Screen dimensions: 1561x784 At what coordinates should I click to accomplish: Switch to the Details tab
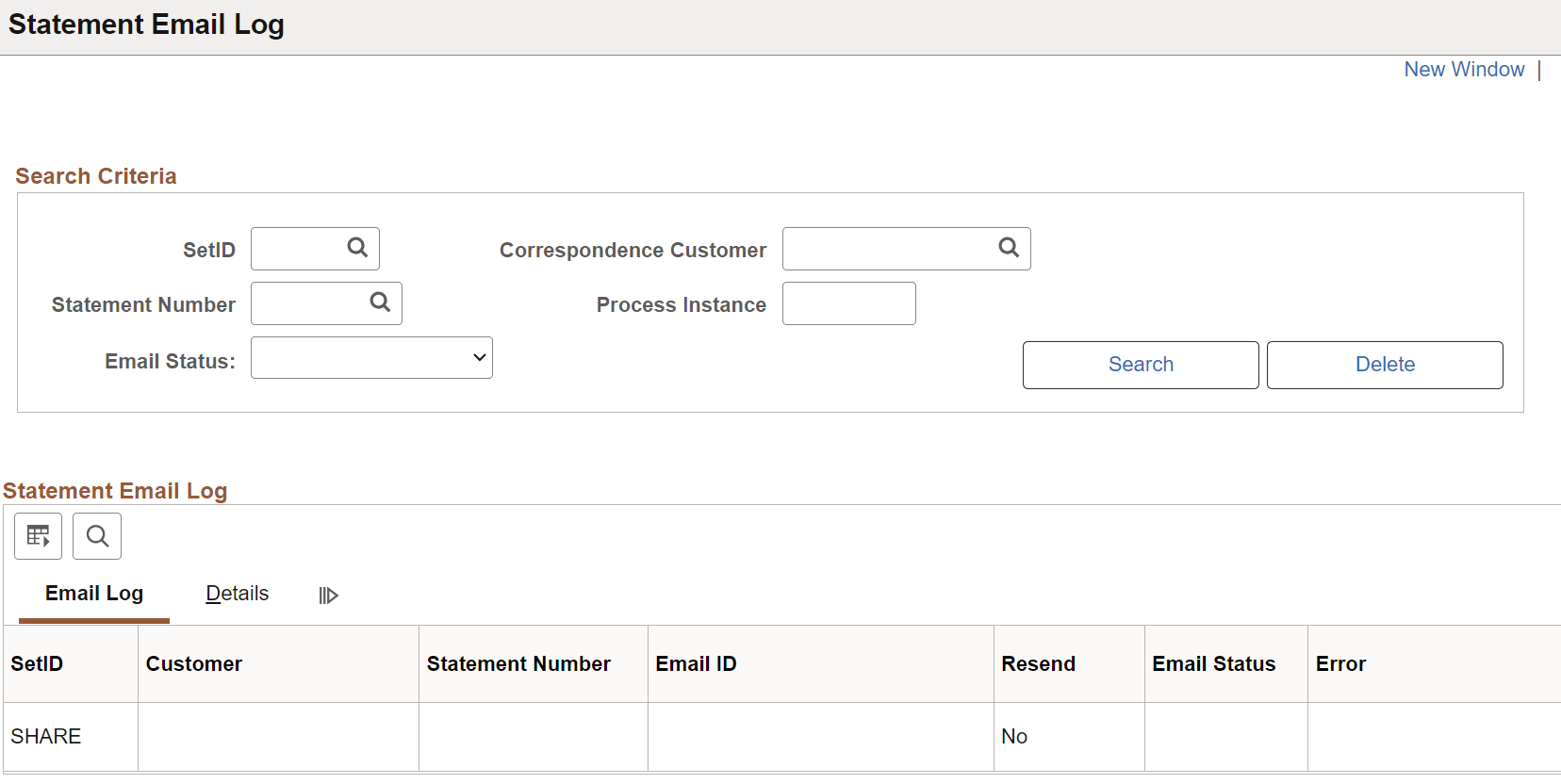pyautogui.click(x=238, y=594)
